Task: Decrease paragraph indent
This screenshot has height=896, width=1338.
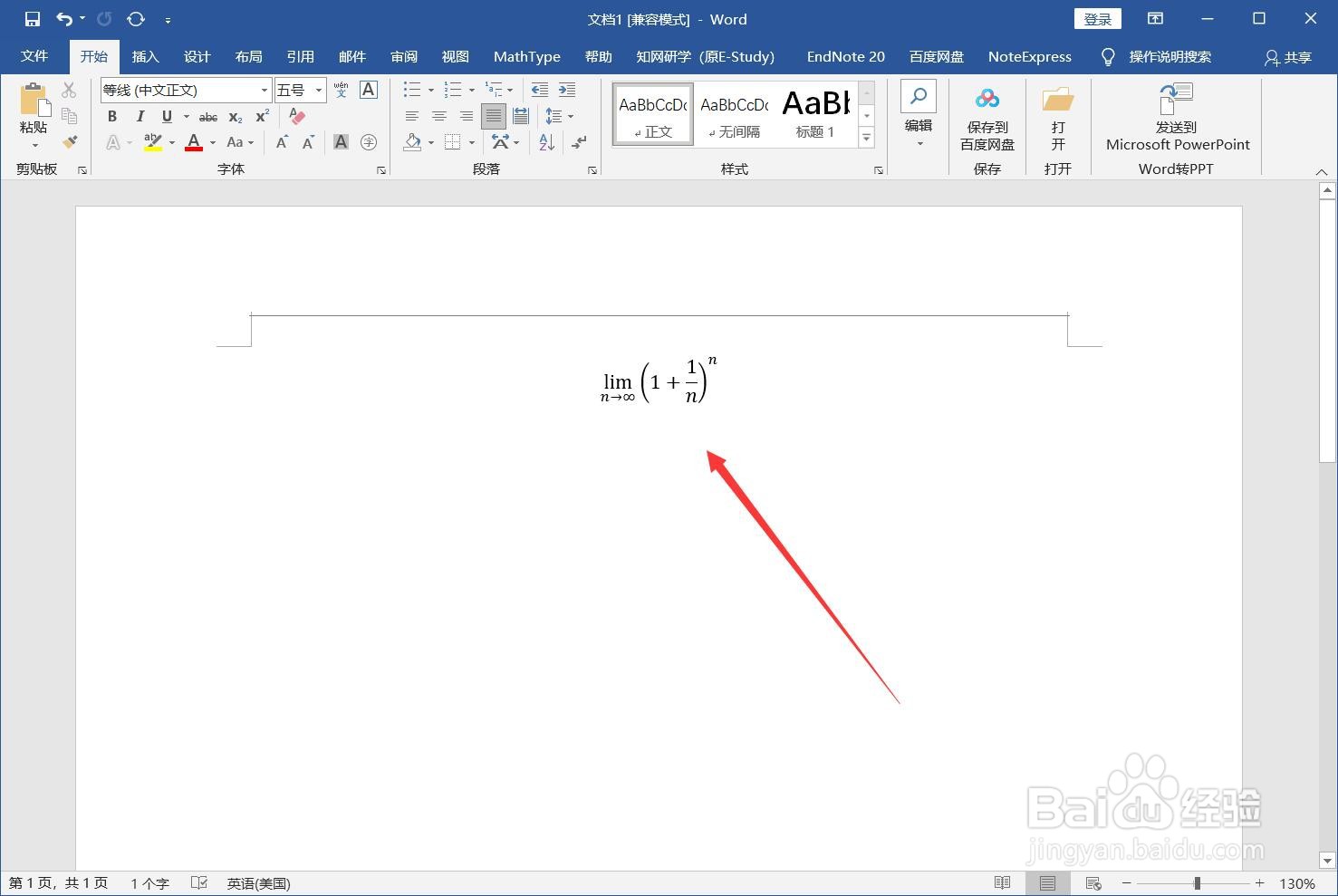Action: [x=539, y=90]
